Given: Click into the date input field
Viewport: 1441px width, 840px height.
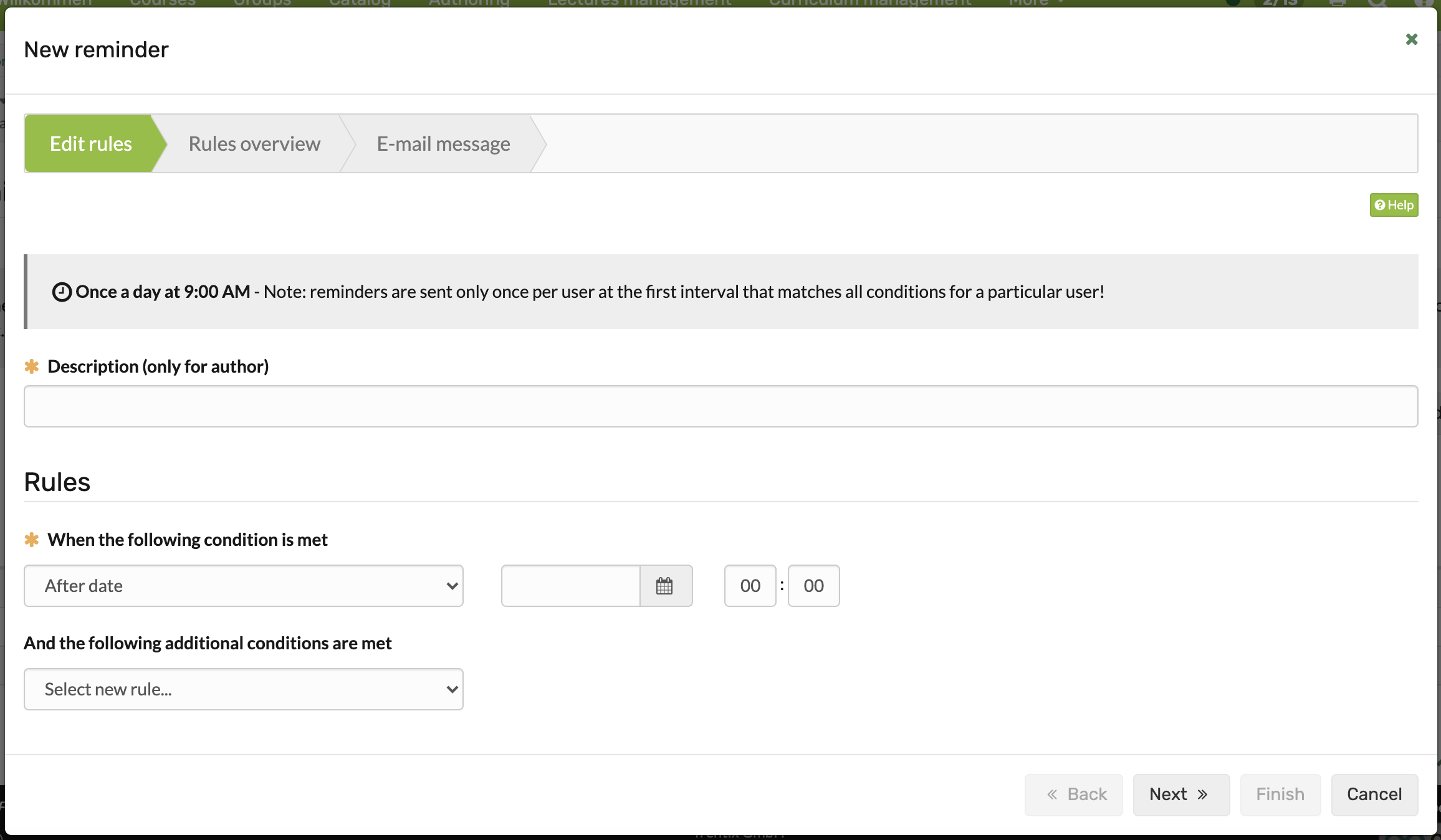Looking at the screenshot, I should (571, 586).
